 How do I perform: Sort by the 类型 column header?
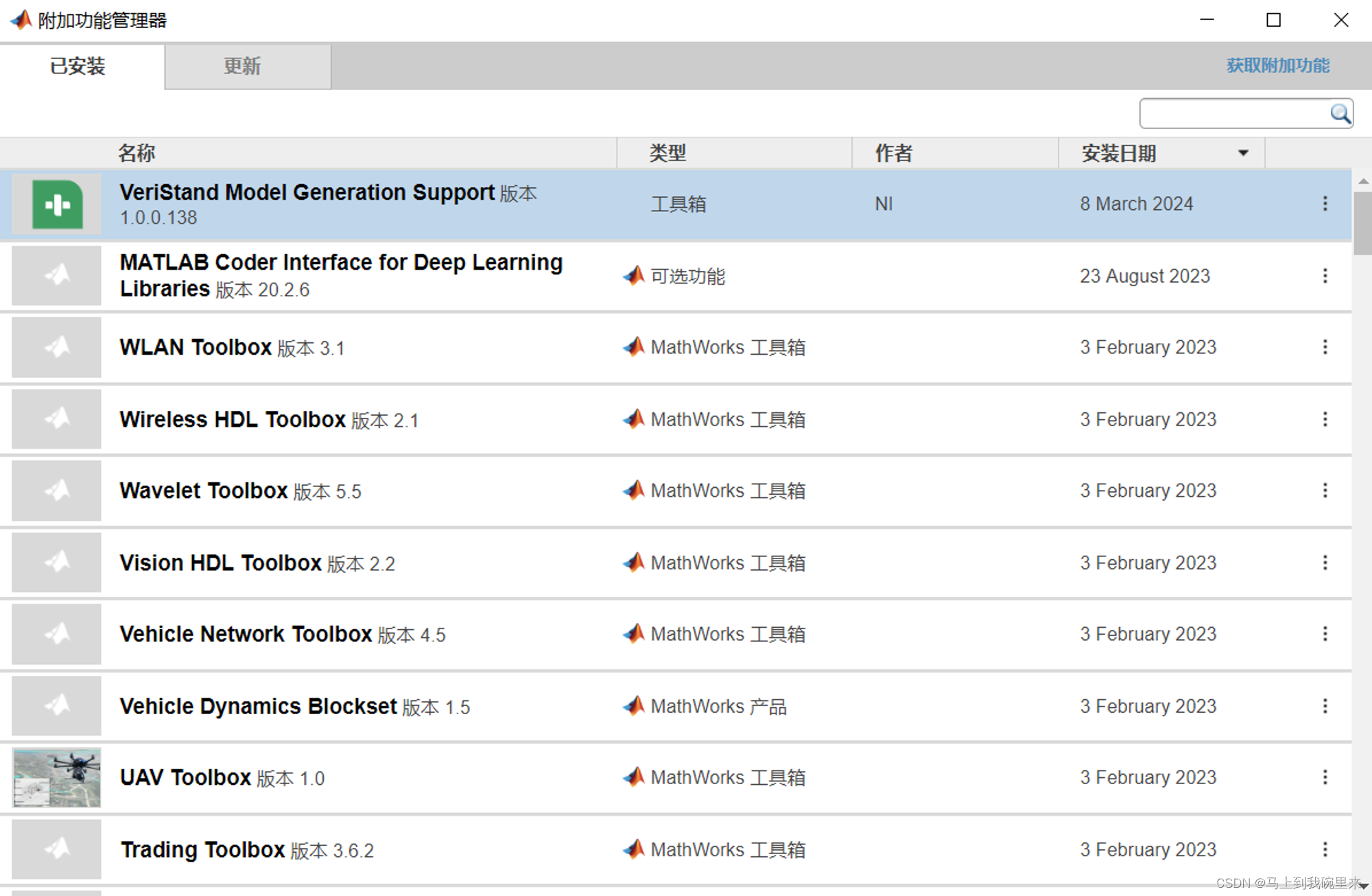(667, 153)
